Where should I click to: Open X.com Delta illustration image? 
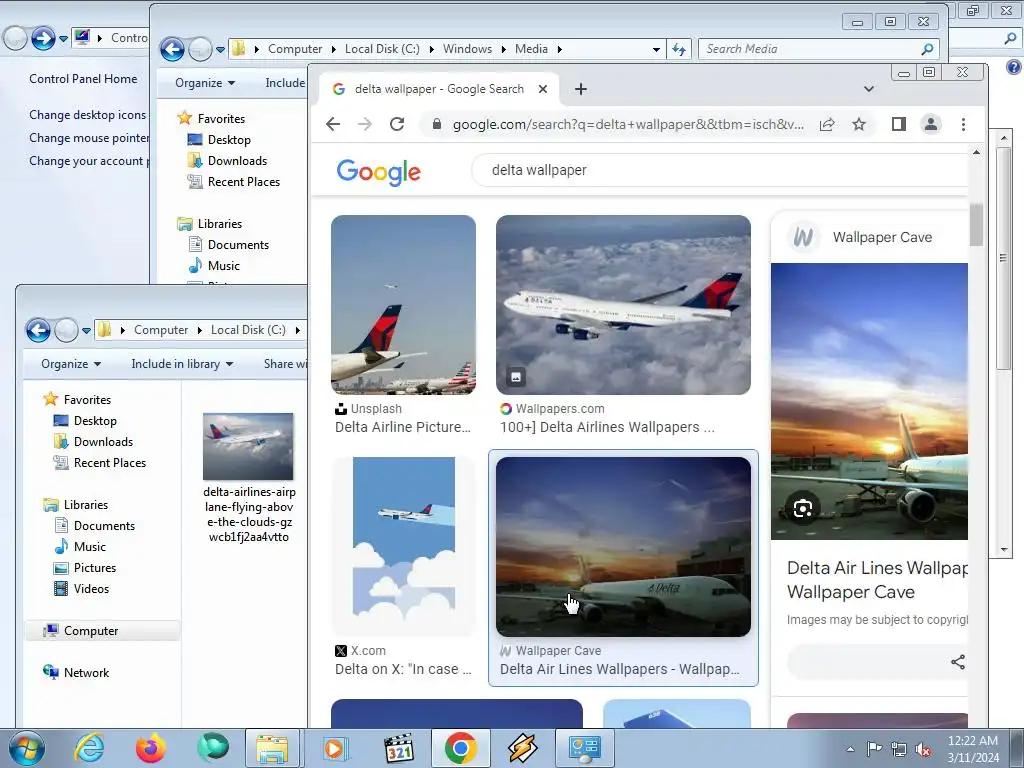[404, 546]
